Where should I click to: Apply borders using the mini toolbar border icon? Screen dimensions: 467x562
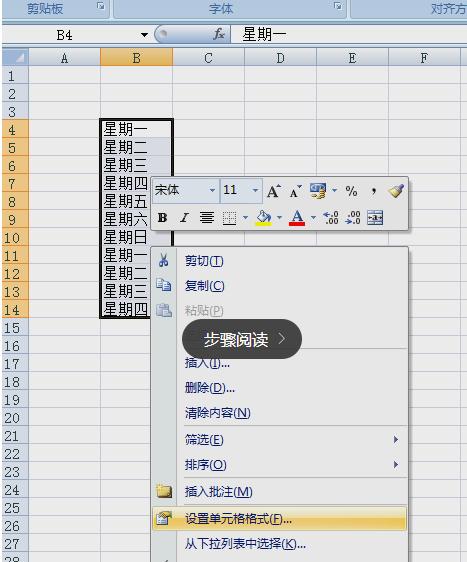229,218
